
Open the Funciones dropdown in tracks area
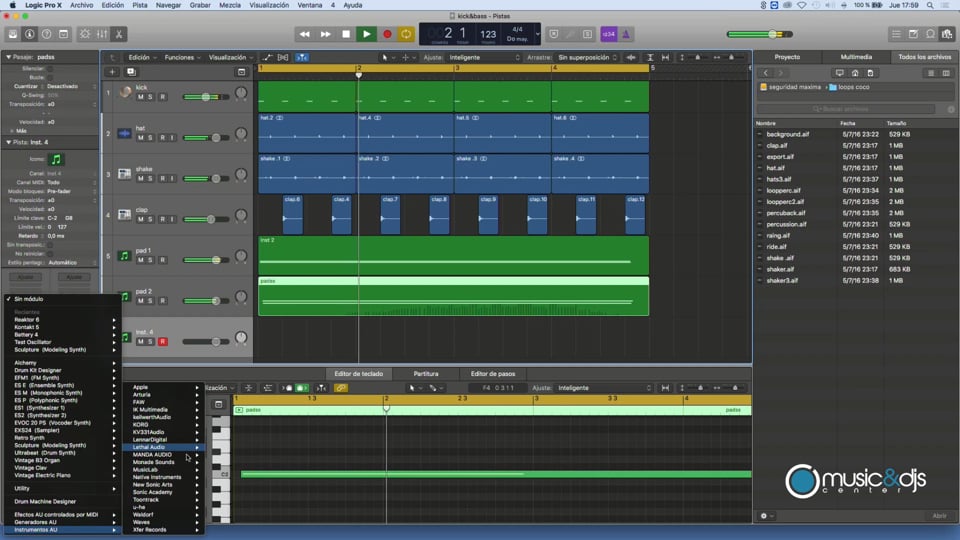click(182, 58)
